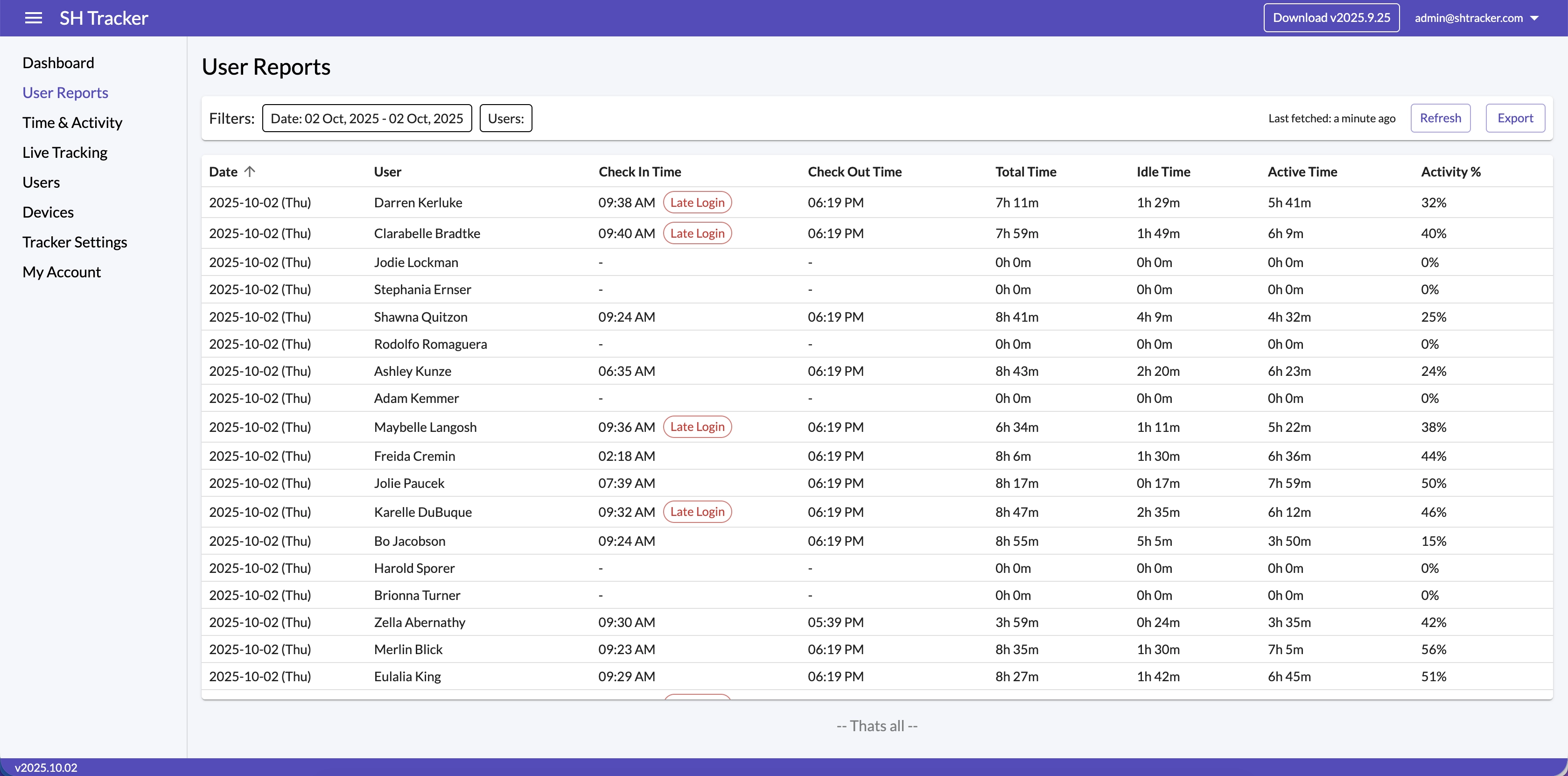Select the Users sidebar item
Viewport: 1568px width, 776px height.
point(41,182)
